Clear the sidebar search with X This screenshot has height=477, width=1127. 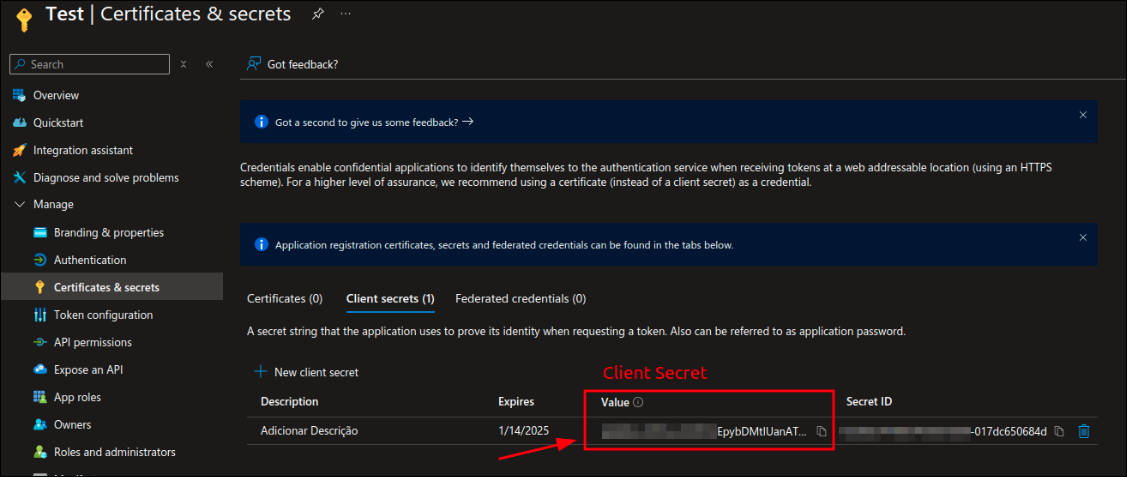[x=183, y=64]
